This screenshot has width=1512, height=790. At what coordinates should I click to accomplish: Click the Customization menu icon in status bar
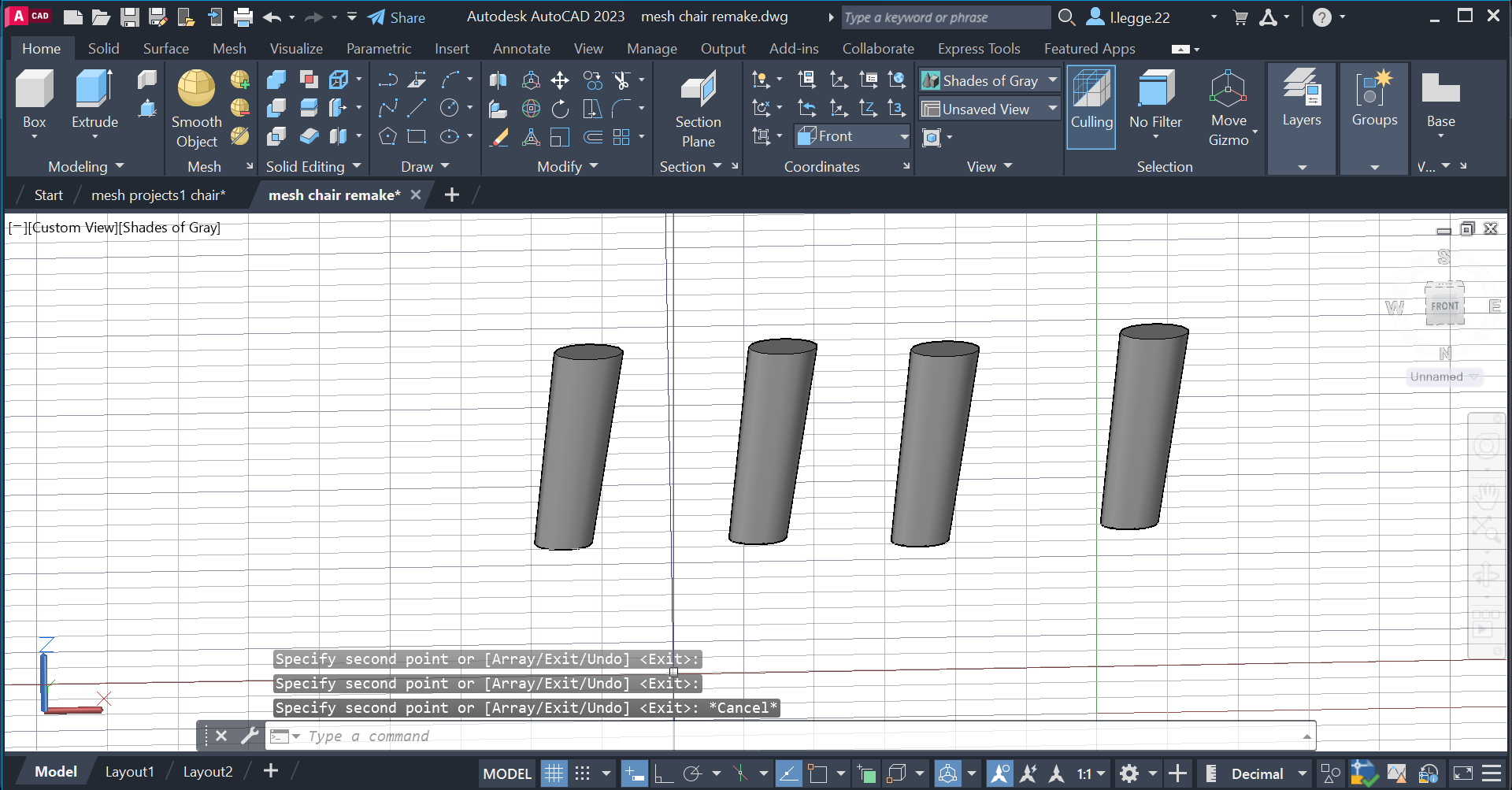[1492, 773]
